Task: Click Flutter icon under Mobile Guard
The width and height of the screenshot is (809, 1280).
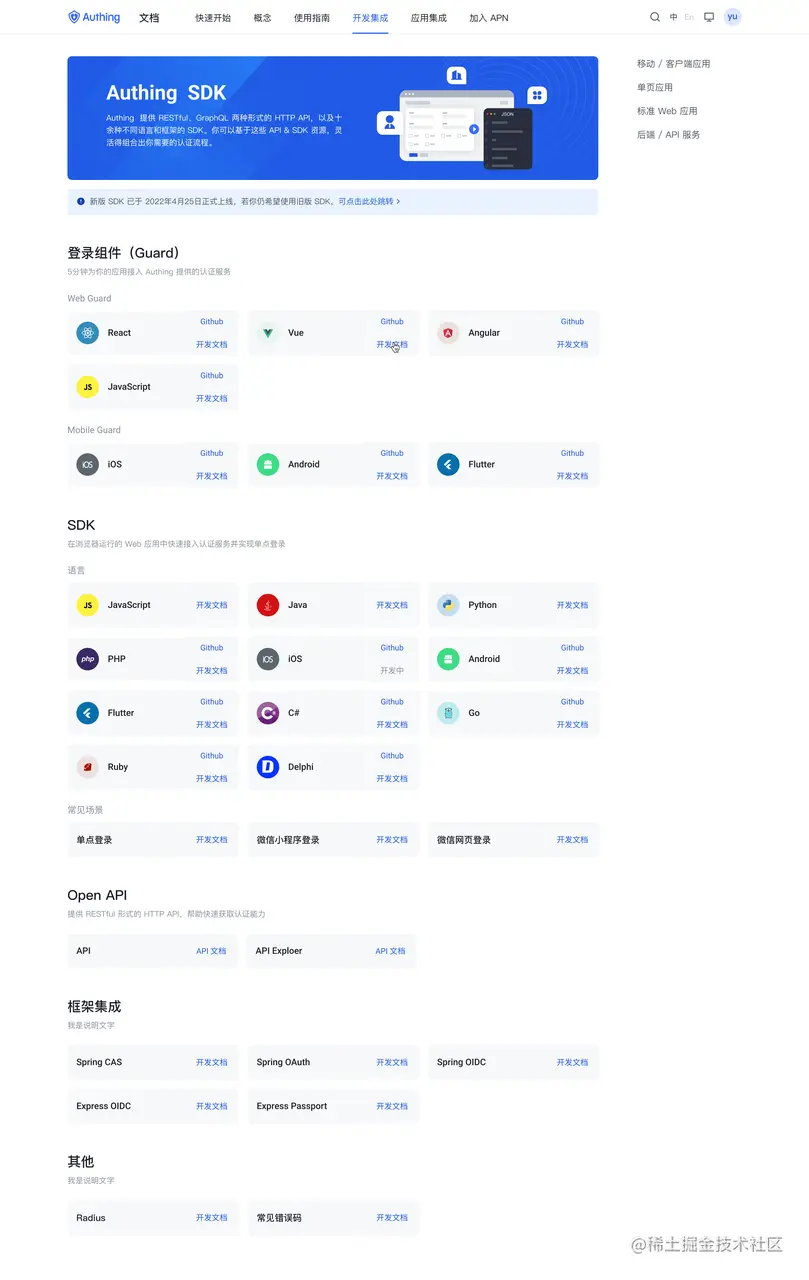Action: pyautogui.click(x=448, y=464)
